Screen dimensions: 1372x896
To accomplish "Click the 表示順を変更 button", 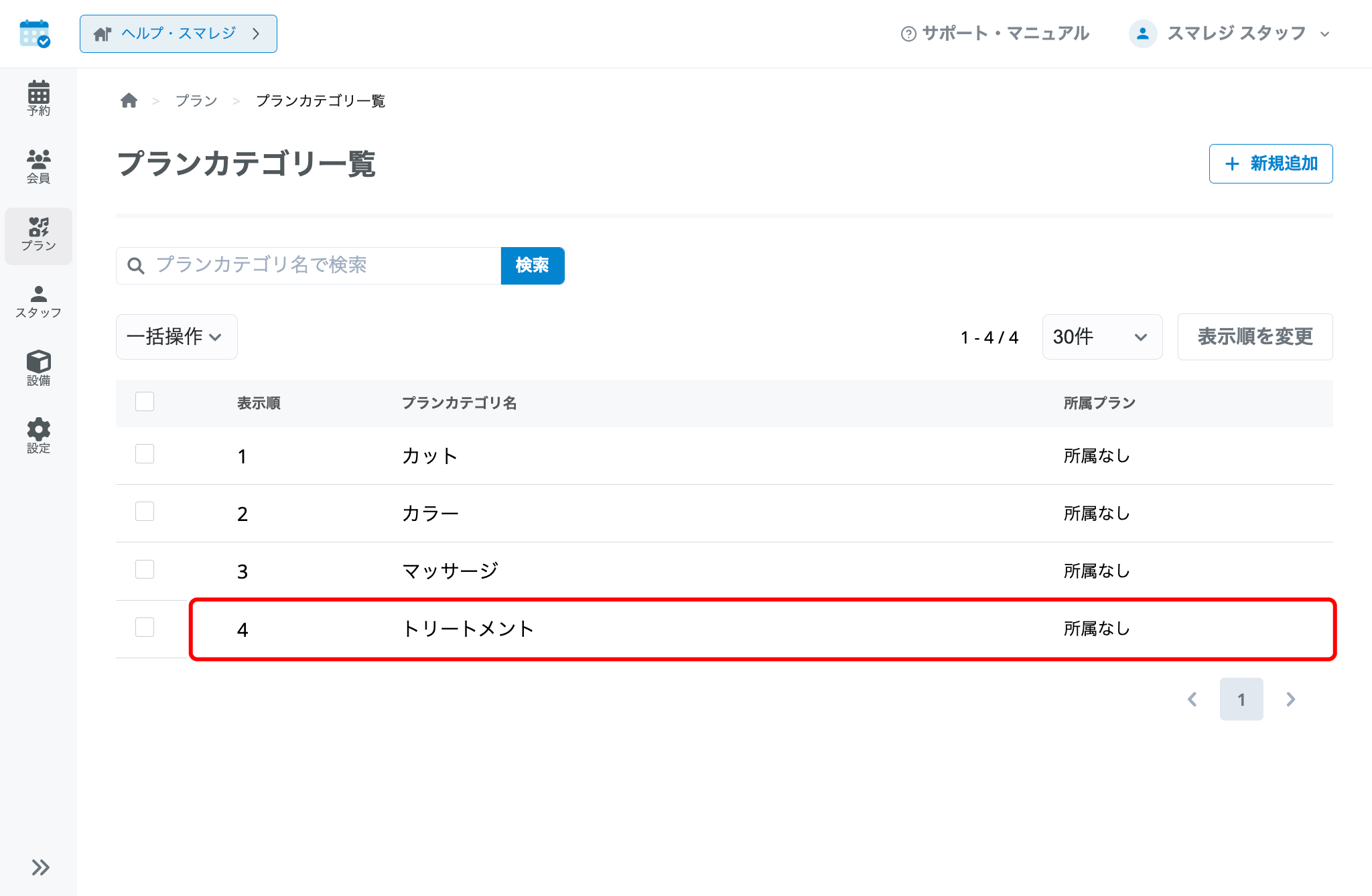I will [1255, 337].
